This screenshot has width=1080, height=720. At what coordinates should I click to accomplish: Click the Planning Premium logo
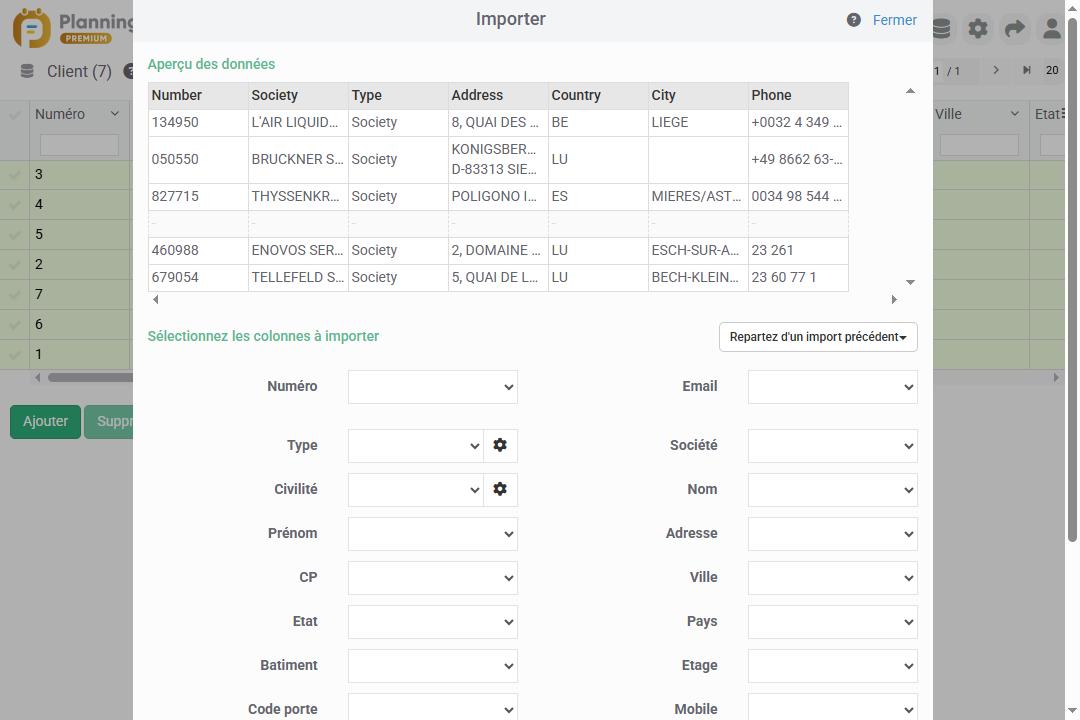click(x=72, y=28)
